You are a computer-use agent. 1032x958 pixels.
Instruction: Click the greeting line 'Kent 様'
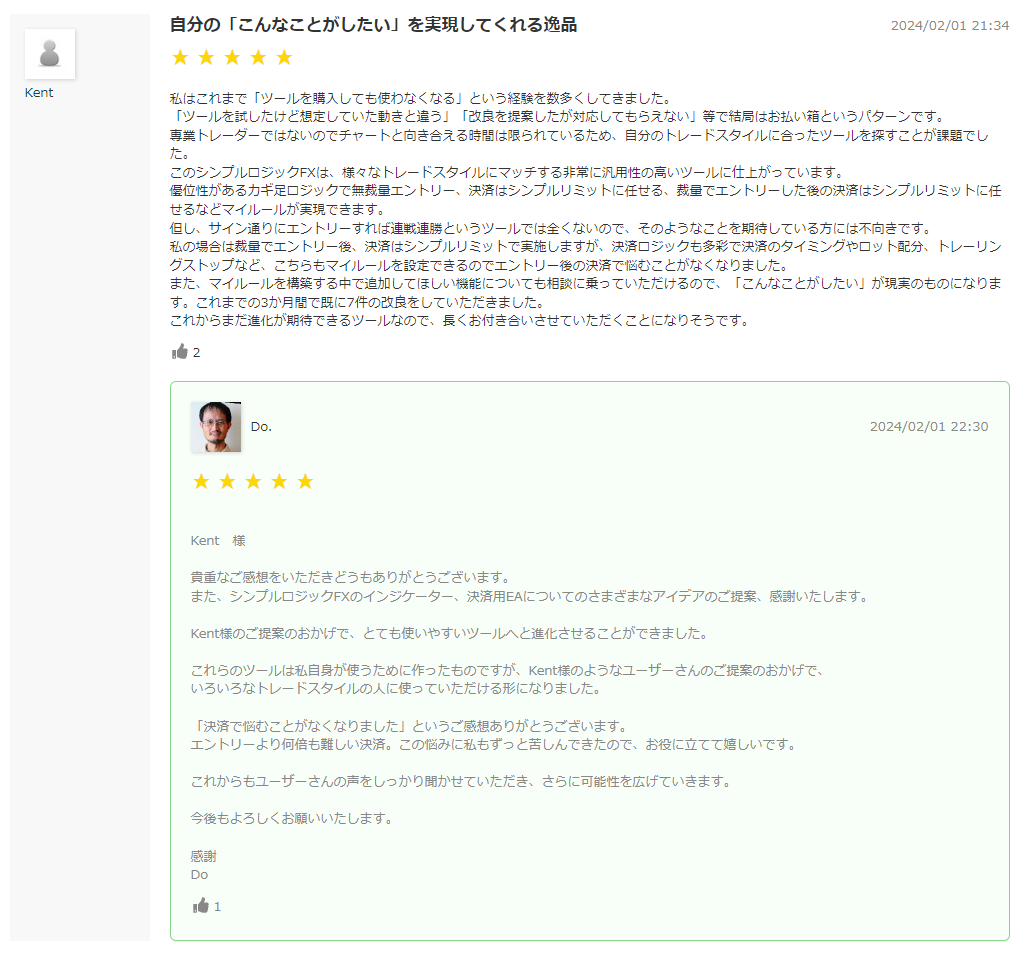[218, 541]
